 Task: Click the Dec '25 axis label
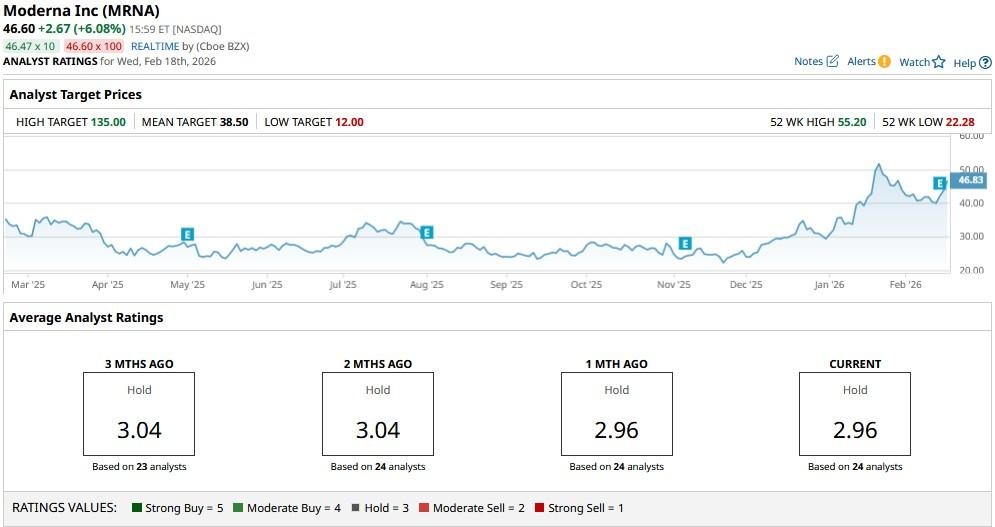(746, 284)
